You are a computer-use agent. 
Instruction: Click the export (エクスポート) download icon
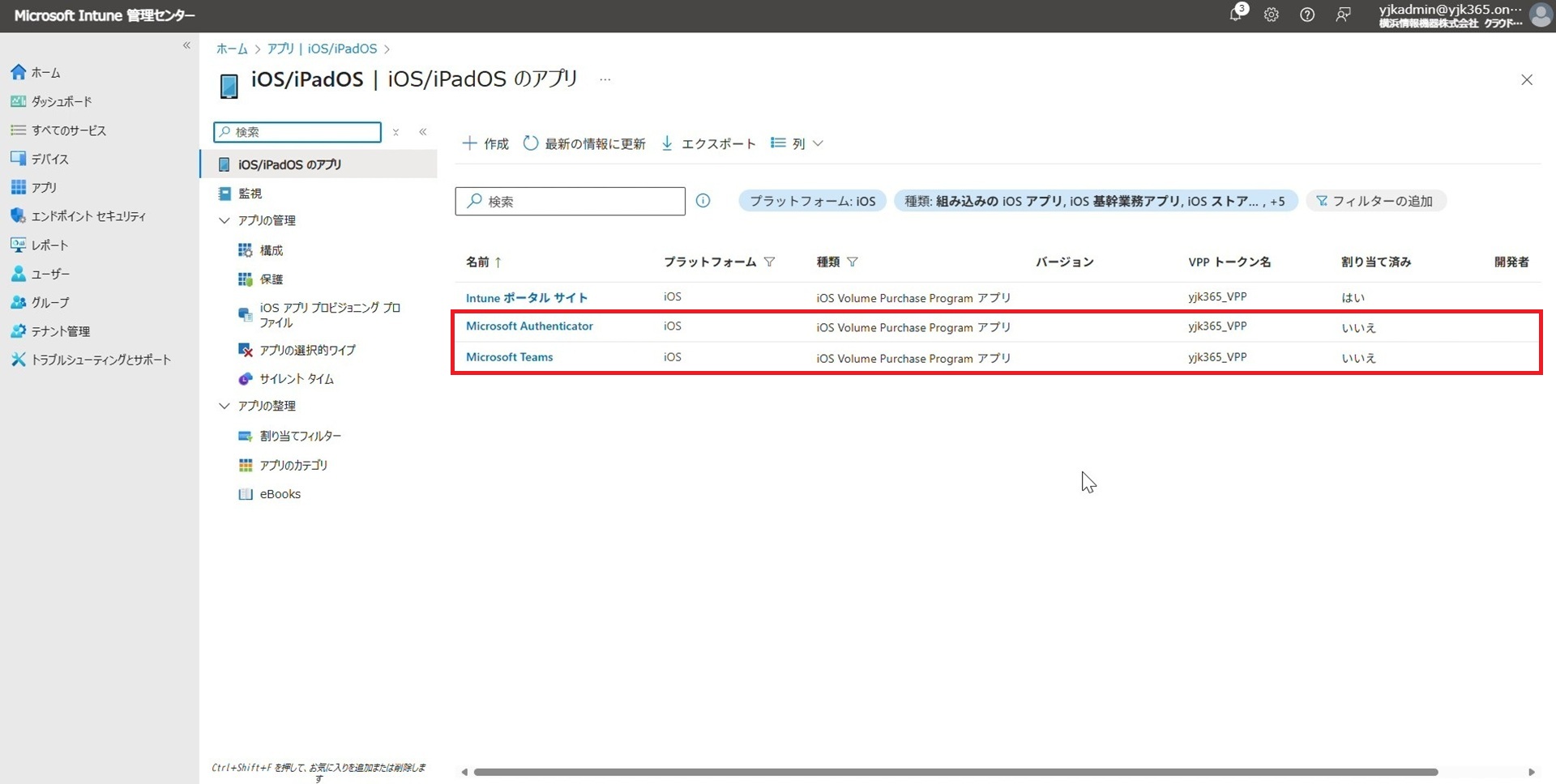pyautogui.click(x=667, y=143)
